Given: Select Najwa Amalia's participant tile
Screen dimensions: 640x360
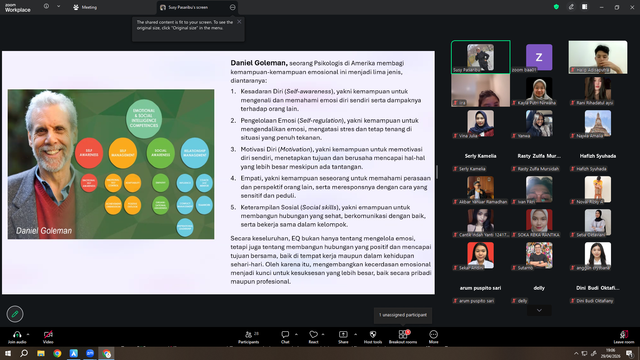Looking at the screenshot, I should tap(598, 124).
